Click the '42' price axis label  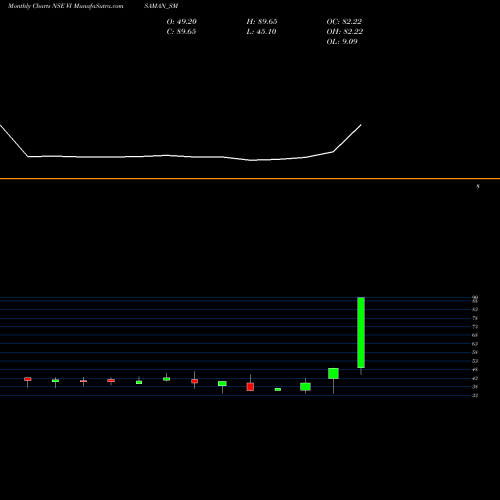coord(475,378)
